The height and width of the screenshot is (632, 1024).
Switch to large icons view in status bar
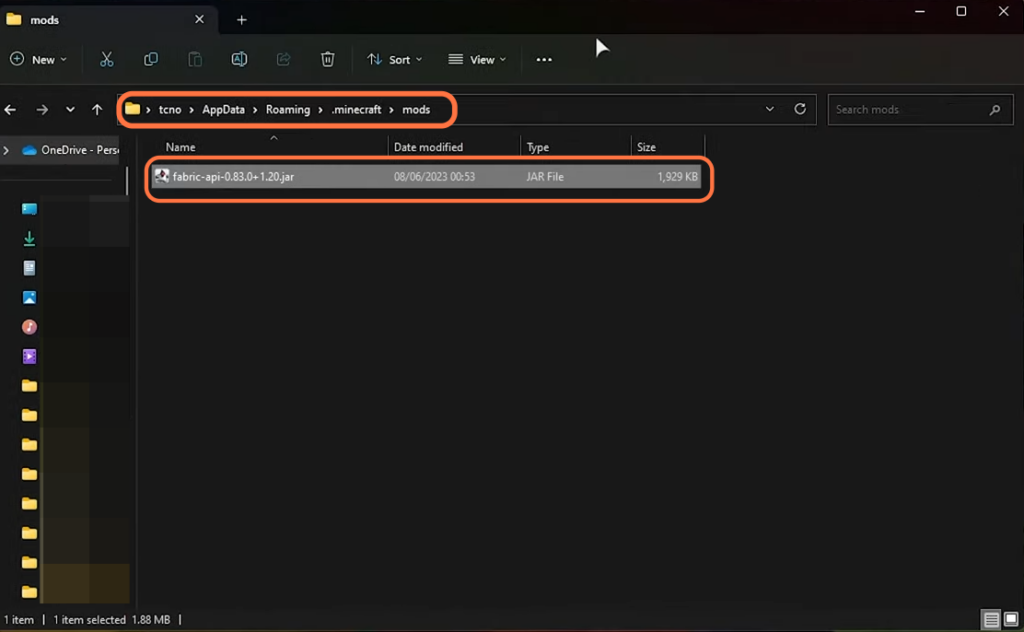click(x=1011, y=619)
